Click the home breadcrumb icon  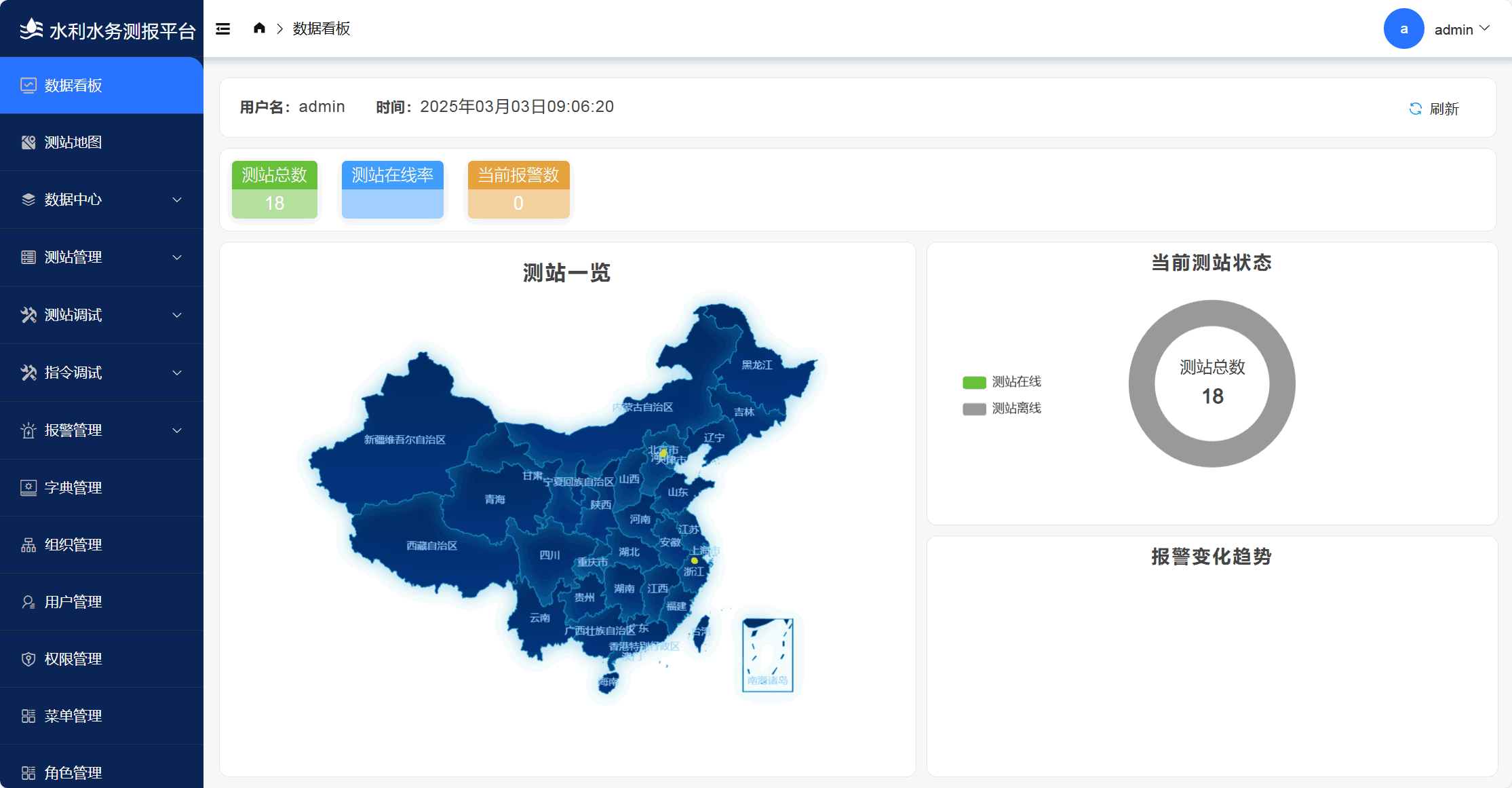coord(259,29)
